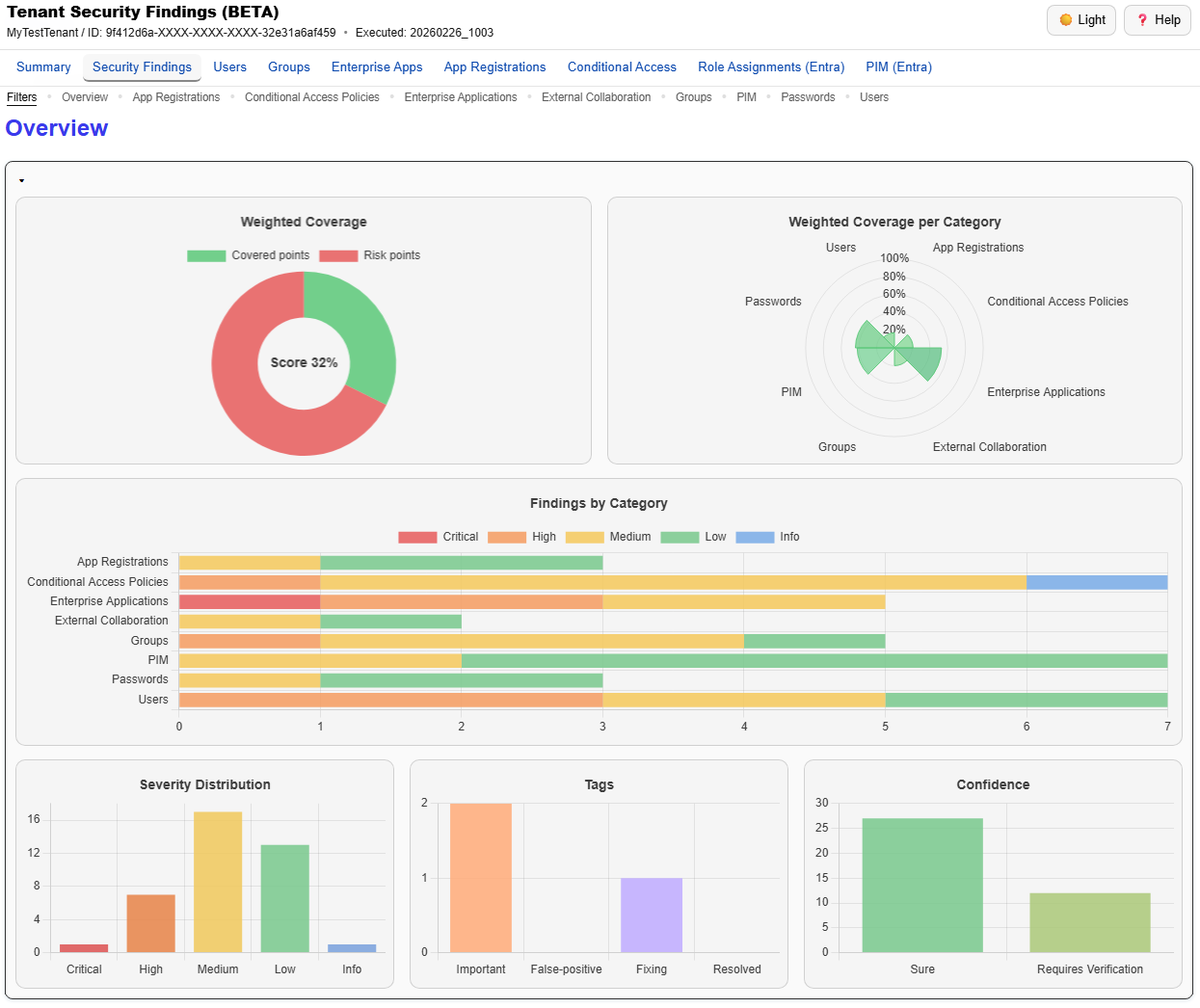Open Help via the question mark icon

tap(1145, 20)
